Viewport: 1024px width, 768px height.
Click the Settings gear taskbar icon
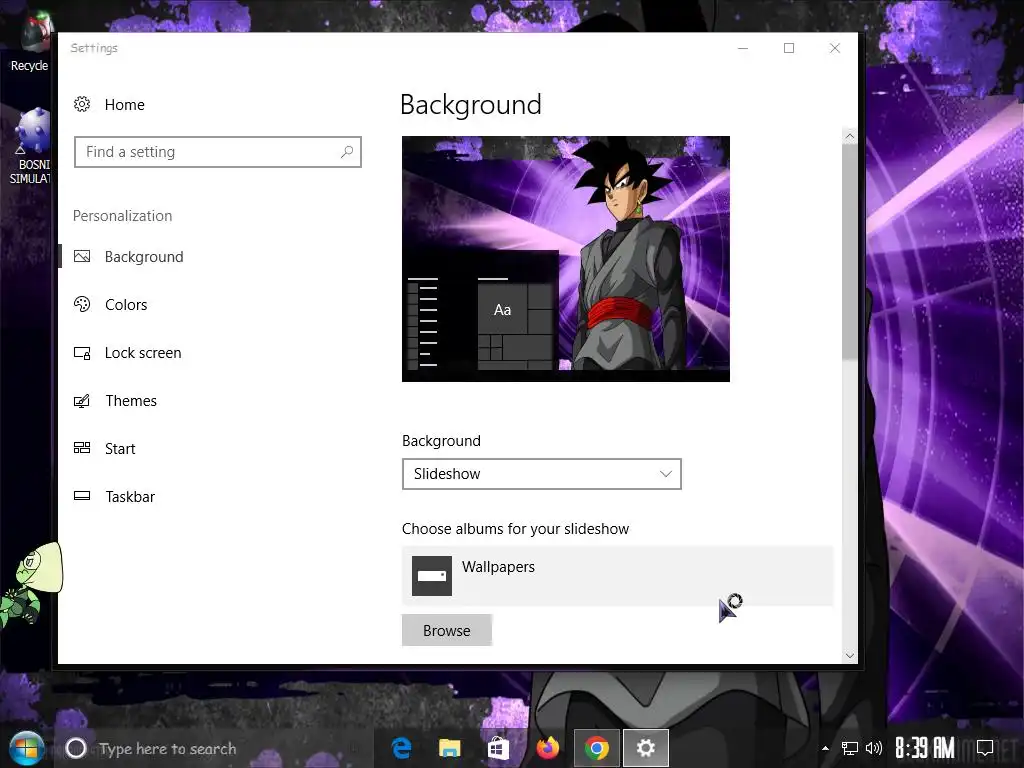tap(646, 748)
